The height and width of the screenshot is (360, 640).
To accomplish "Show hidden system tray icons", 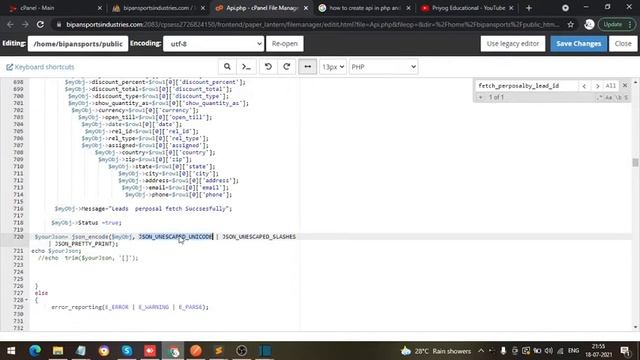I will [481, 351].
